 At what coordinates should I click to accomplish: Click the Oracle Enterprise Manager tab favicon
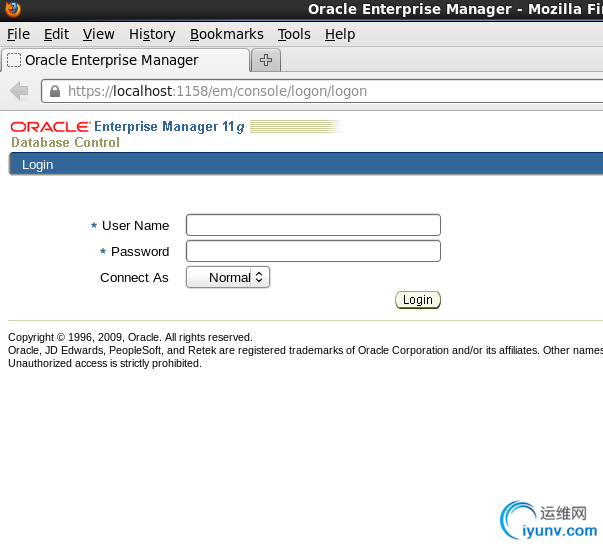pos(14,60)
